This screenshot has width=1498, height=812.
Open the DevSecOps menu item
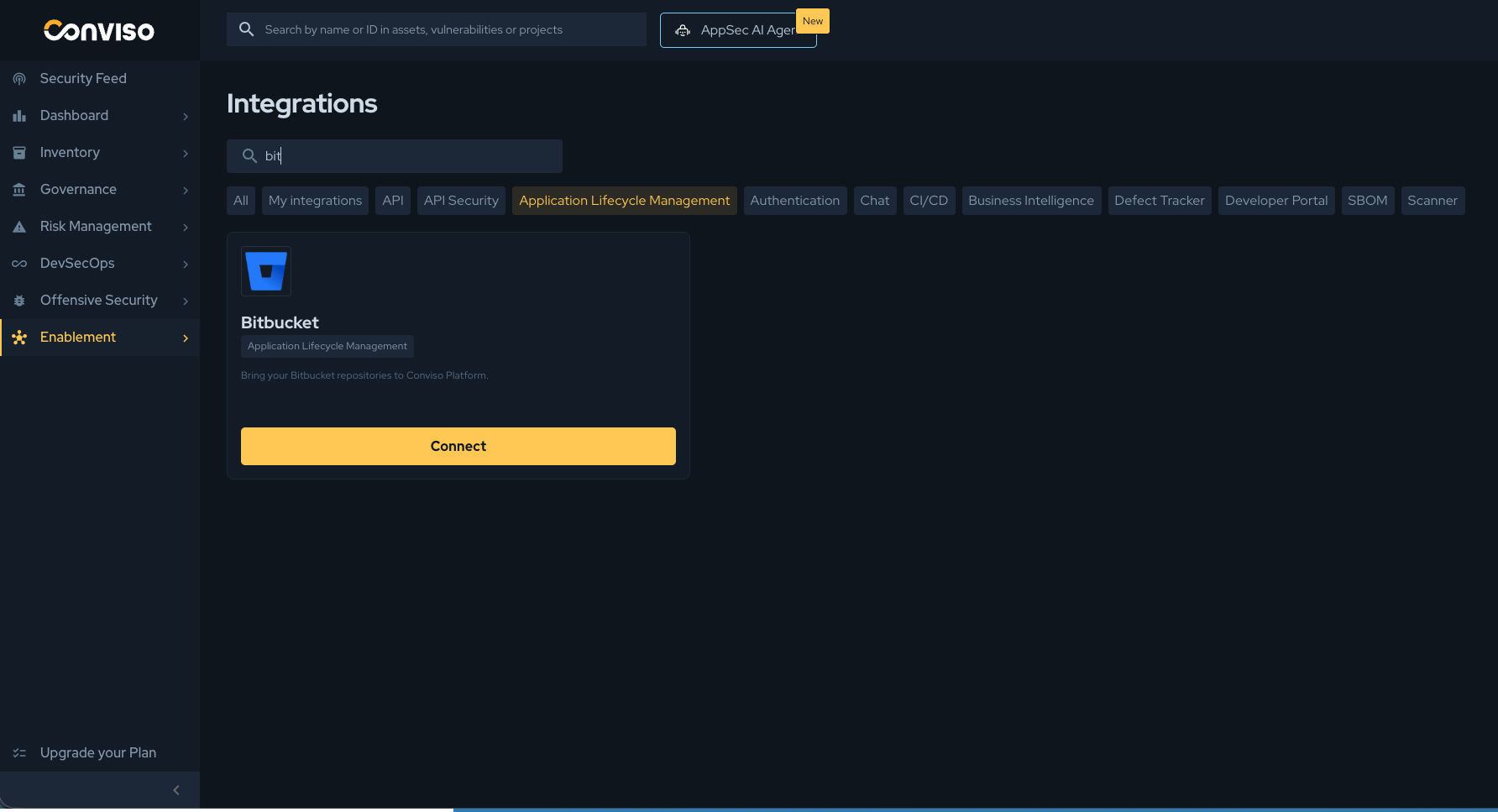coord(100,264)
